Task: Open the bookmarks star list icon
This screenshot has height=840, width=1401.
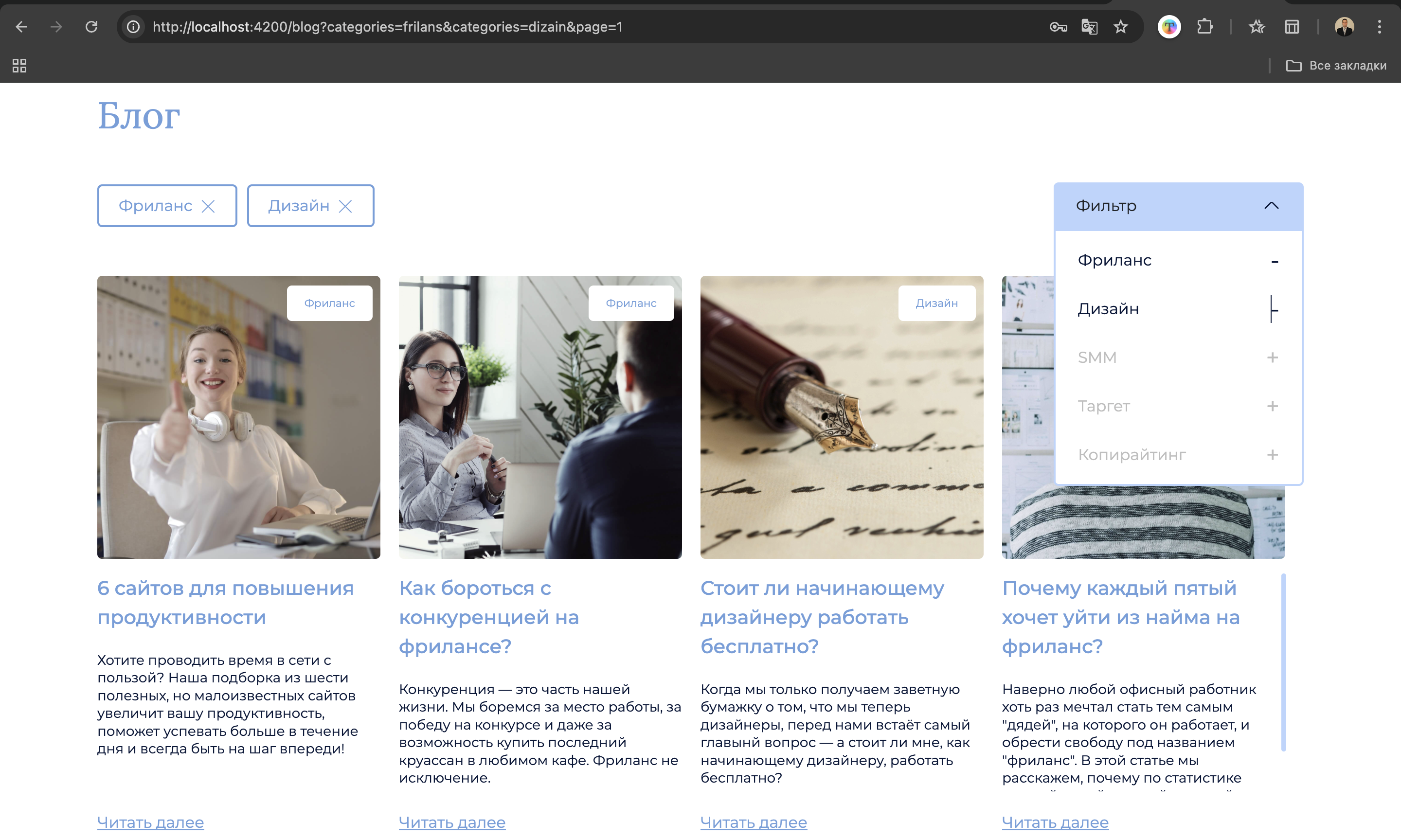Action: click(1257, 27)
